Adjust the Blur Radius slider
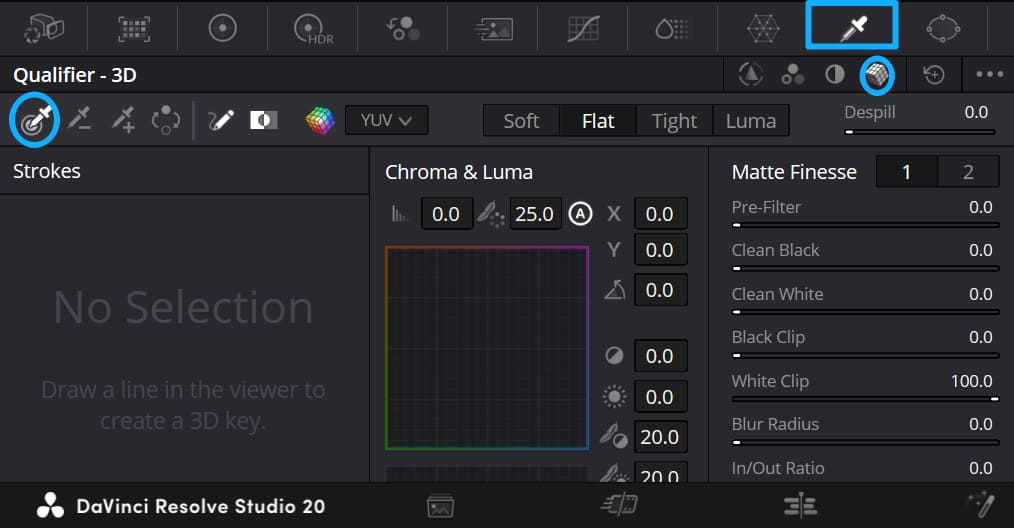This screenshot has width=1014, height=528. pos(865,443)
